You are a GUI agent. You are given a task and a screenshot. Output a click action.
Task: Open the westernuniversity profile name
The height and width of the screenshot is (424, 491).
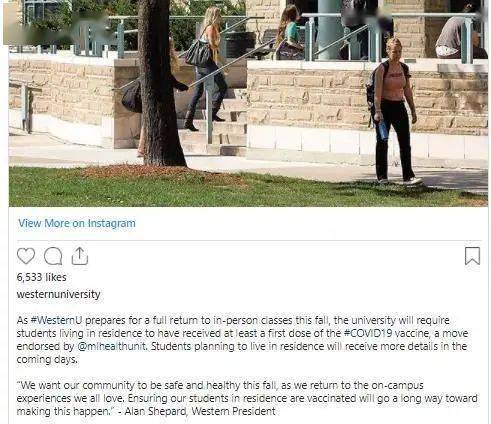point(58,294)
